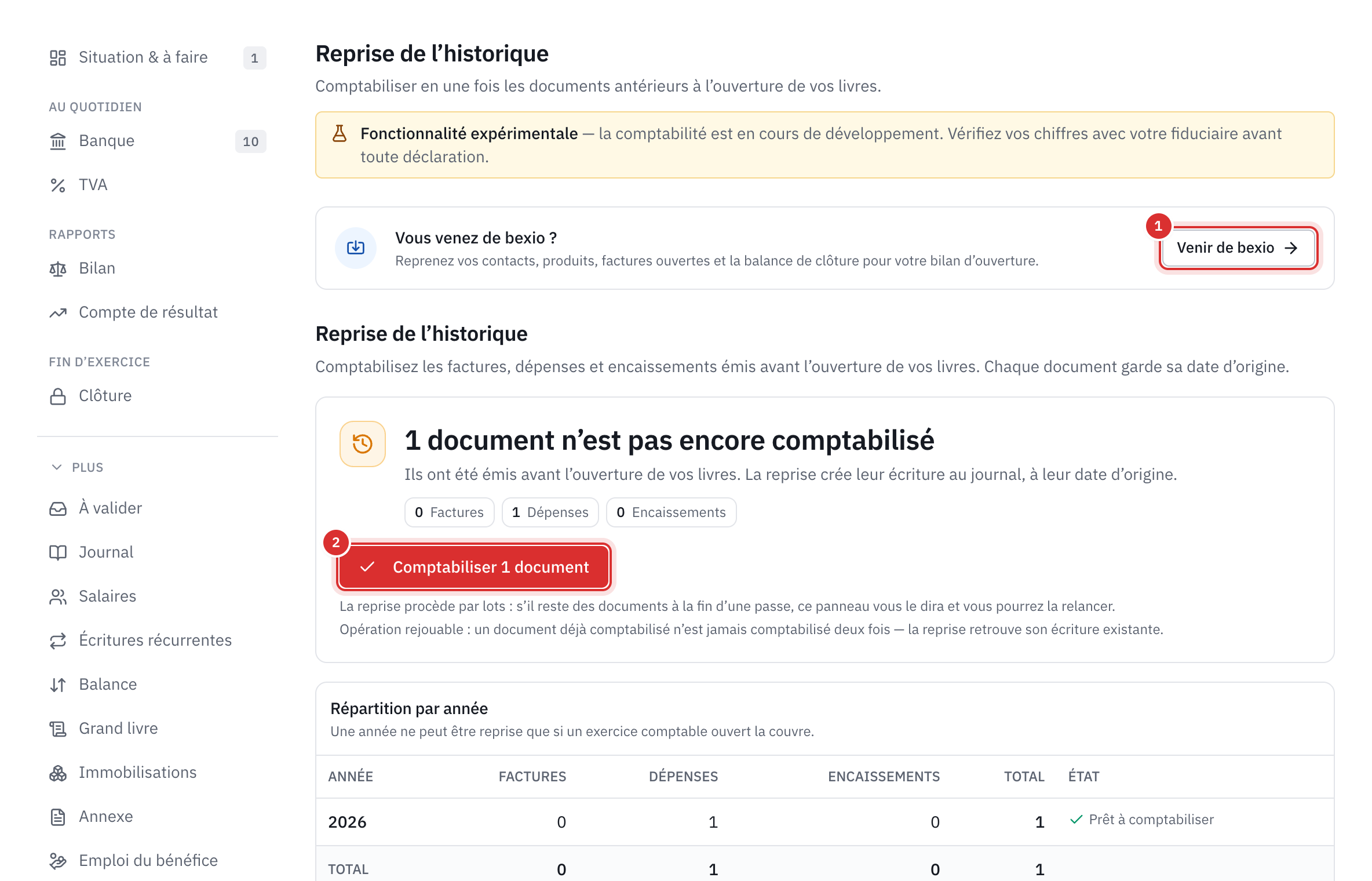Click the Grand livre scroll icon
The width and height of the screenshot is (1372, 881).
[x=58, y=729]
